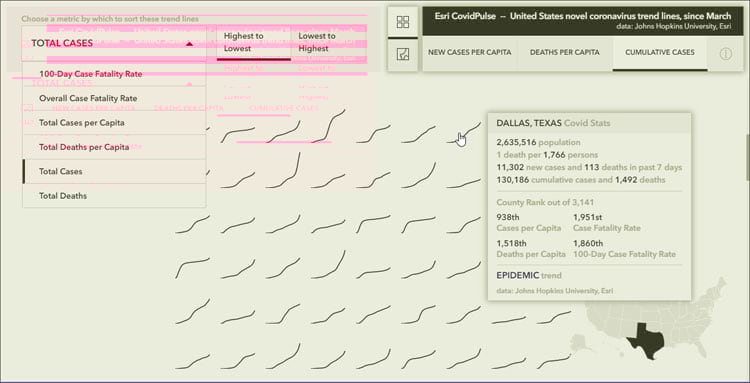Sort Lowest to Highest
The width and height of the screenshot is (750, 383).
point(329,43)
